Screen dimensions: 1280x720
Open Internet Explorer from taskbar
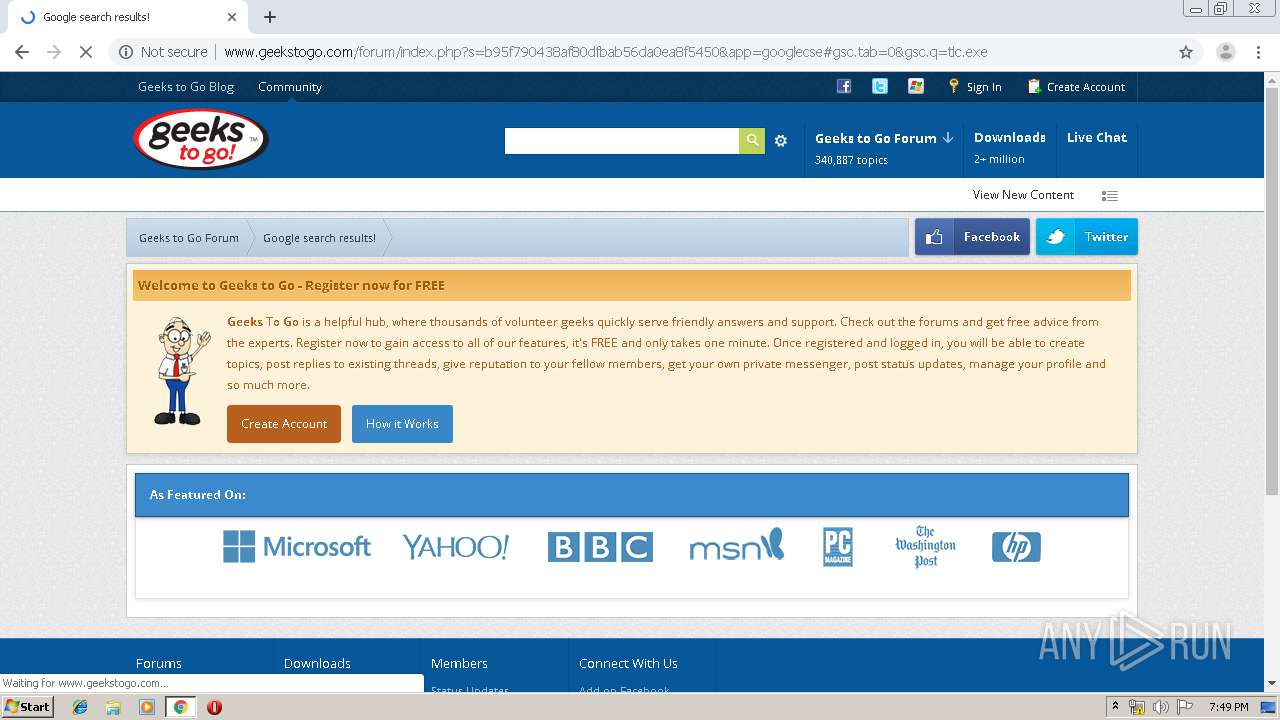point(80,707)
